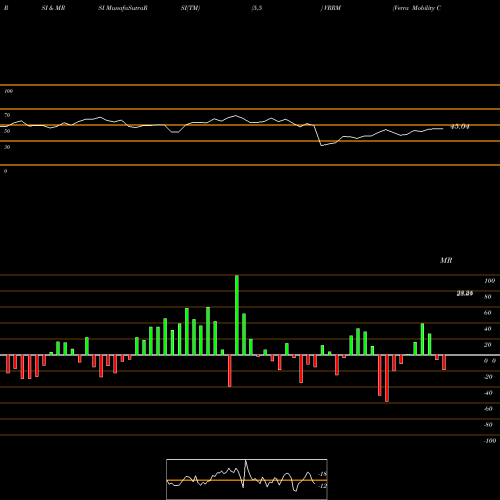
Task: Click the RSI axis label 30
Action: click(7, 147)
